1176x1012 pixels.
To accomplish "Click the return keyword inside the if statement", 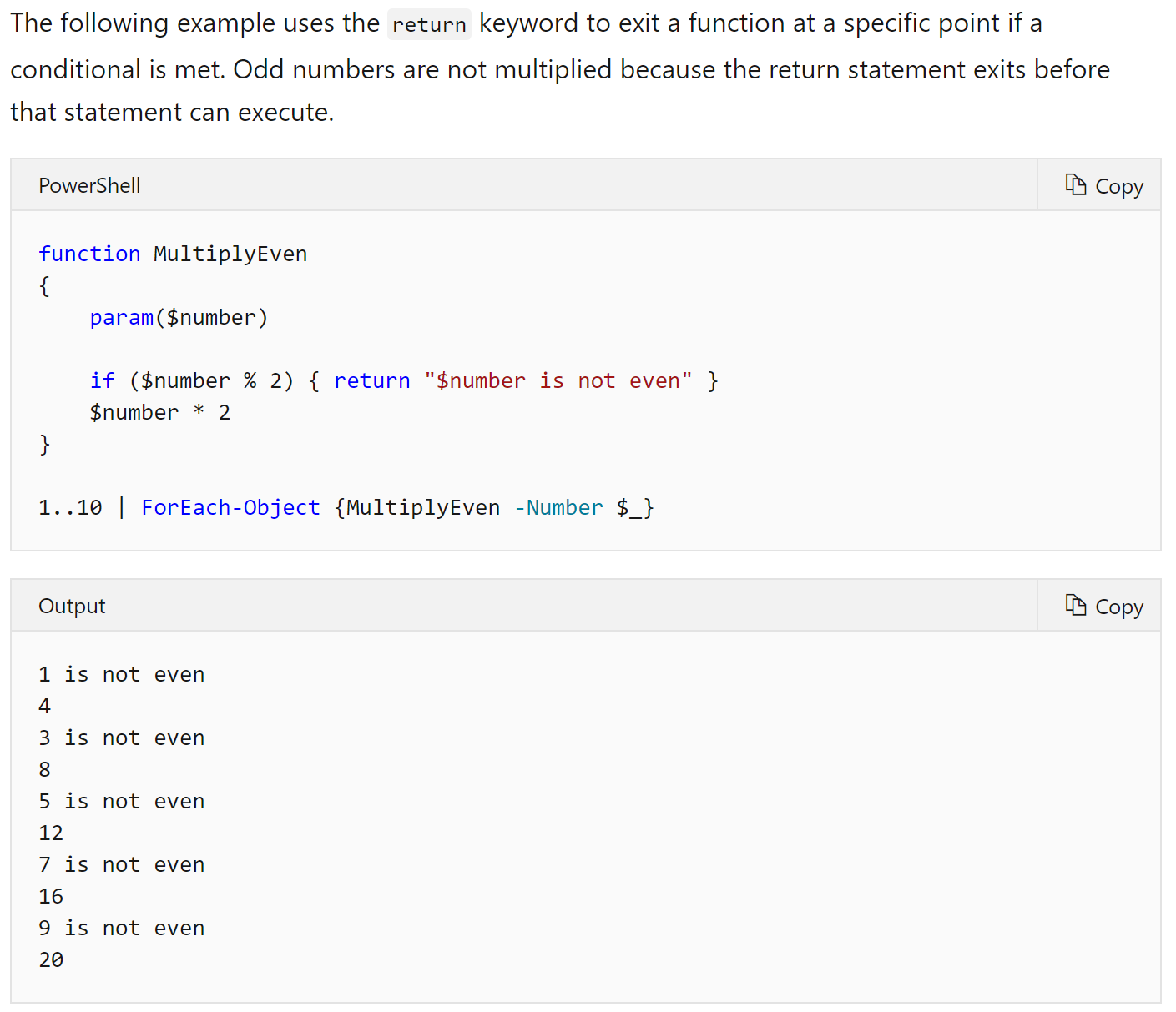I will [371, 380].
